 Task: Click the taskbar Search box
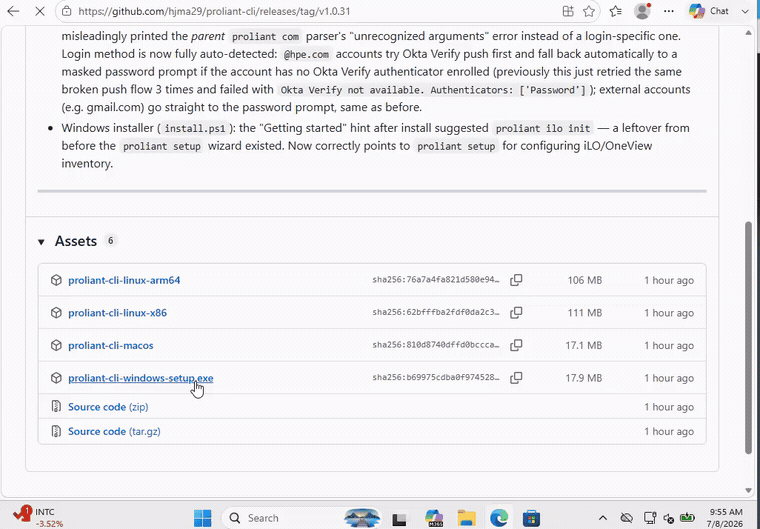pyautogui.click(x=302, y=518)
